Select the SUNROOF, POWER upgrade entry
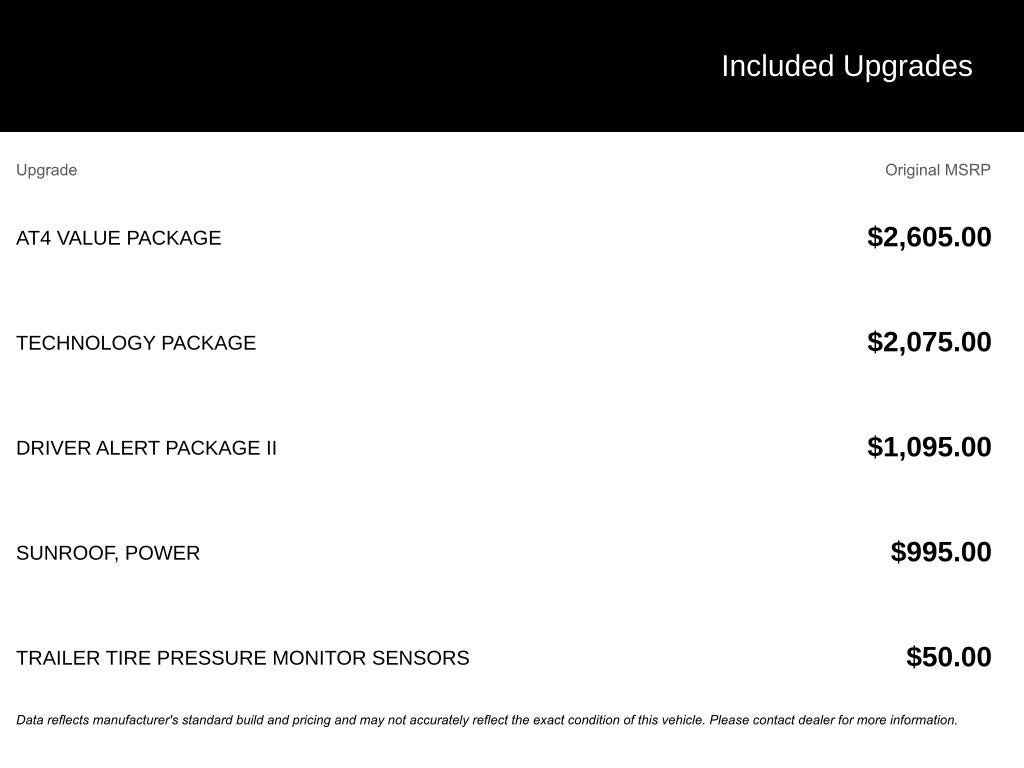This screenshot has width=1024, height=768. tap(108, 553)
